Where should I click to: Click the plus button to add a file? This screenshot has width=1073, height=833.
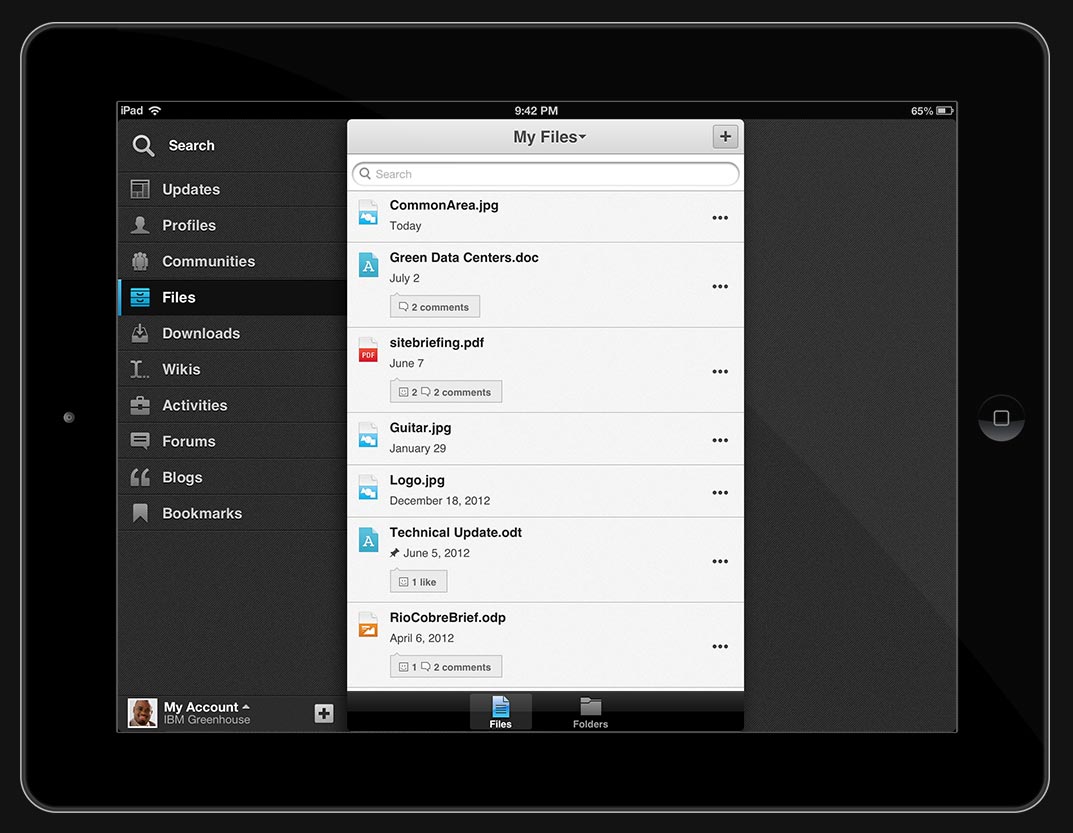(725, 137)
